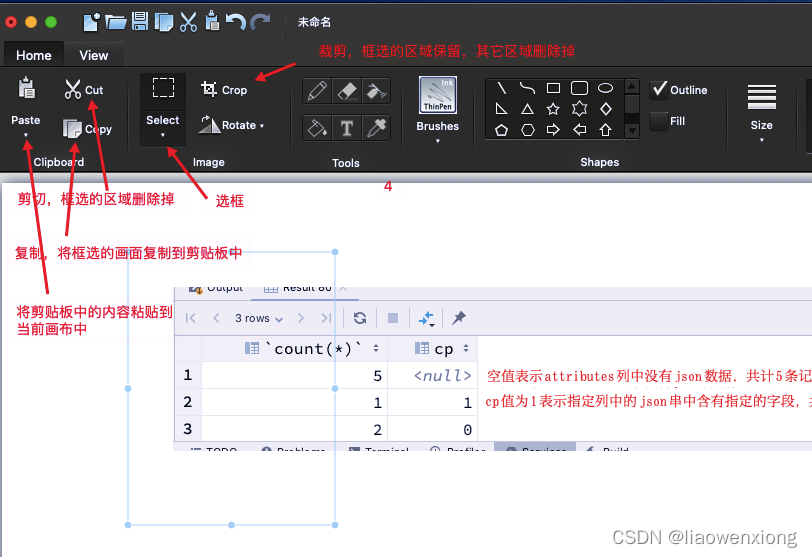This screenshot has height=557, width=812.
Task: Select the Text tool
Action: click(346, 127)
